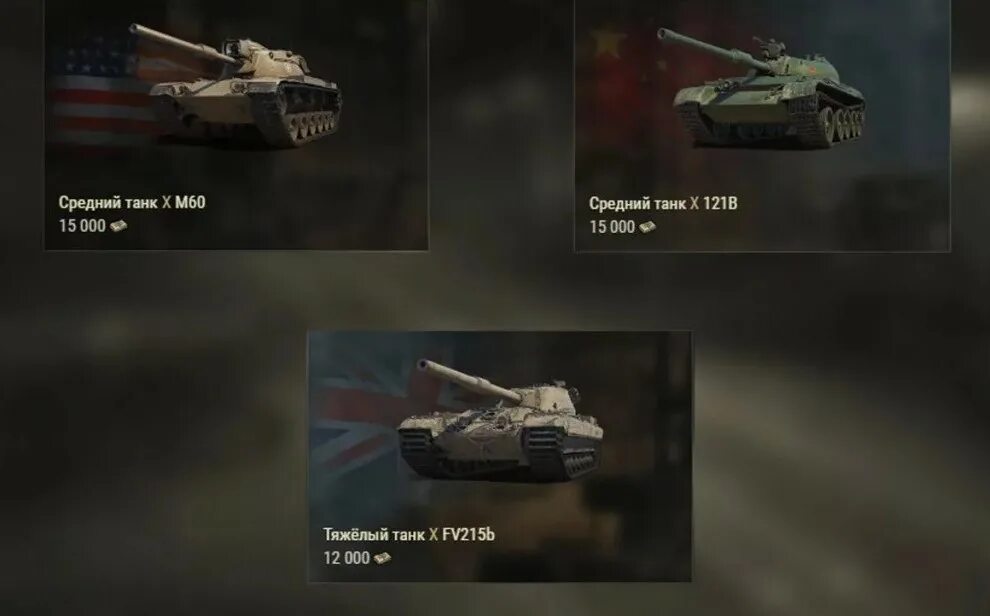The height and width of the screenshot is (616, 990).
Task: Click the bonds icon next to FV215b price
Action: (382, 558)
